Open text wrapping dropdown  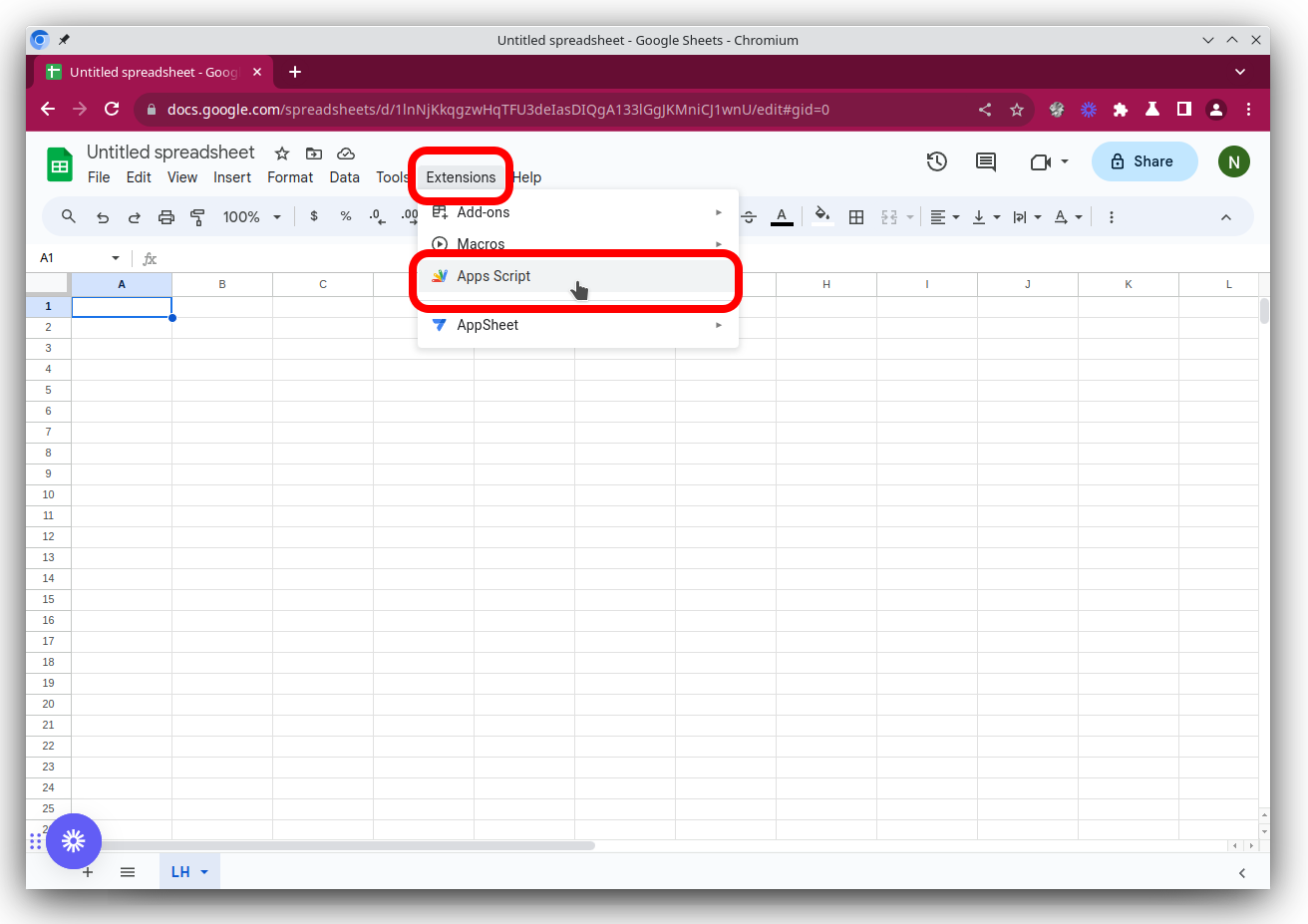1027,217
